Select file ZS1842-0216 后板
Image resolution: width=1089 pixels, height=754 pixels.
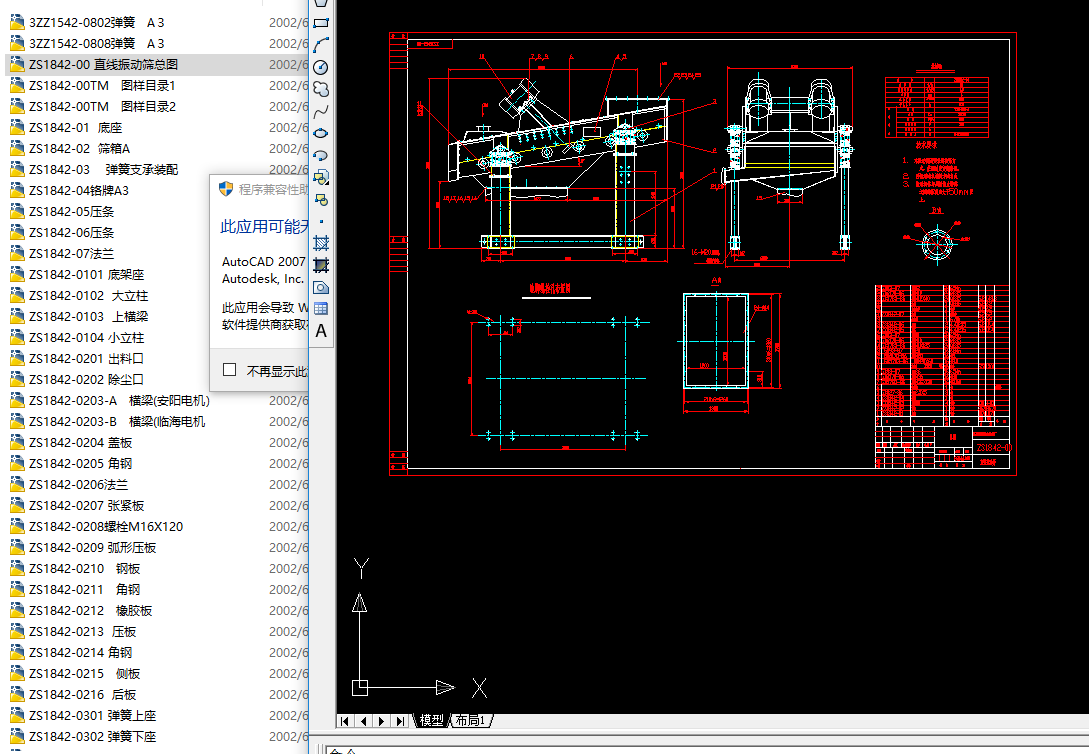point(82,694)
